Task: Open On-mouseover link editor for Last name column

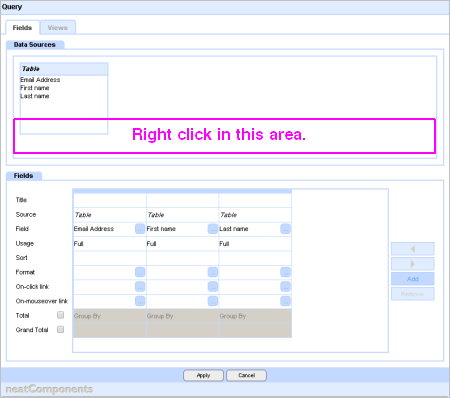Action: point(285,301)
